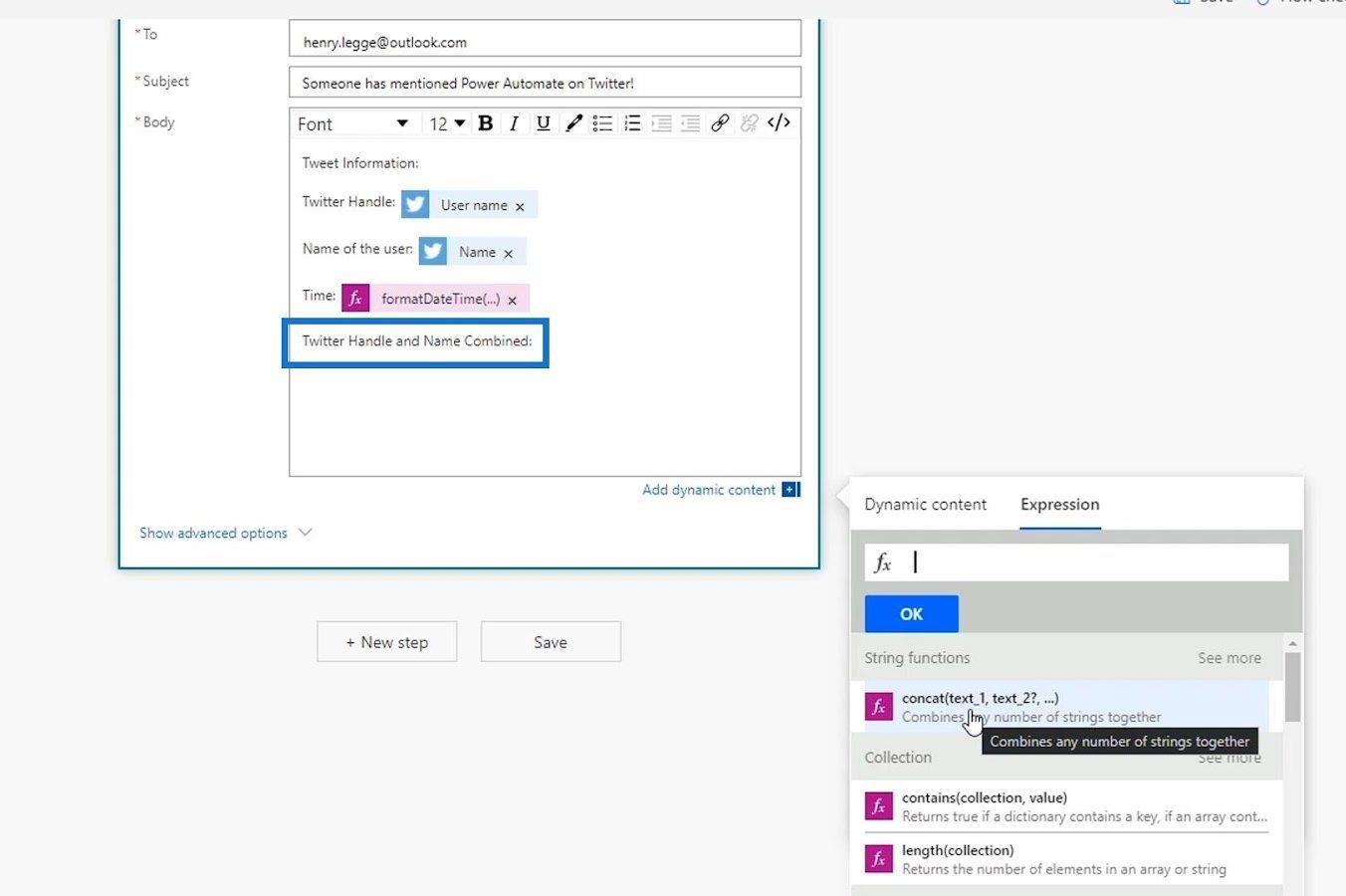Click the String functions section header

917,658
